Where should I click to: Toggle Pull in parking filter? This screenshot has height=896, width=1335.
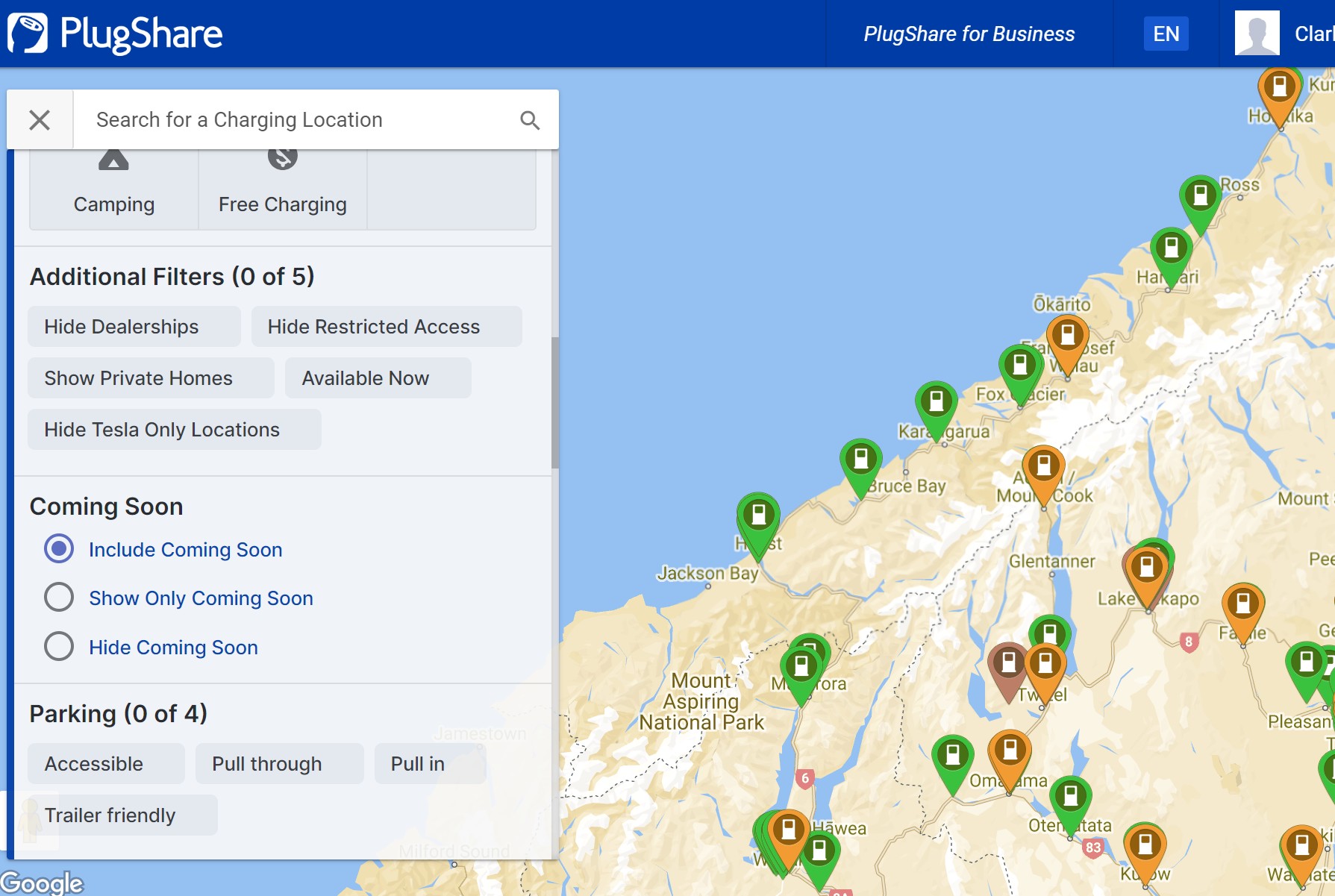point(430,764)
